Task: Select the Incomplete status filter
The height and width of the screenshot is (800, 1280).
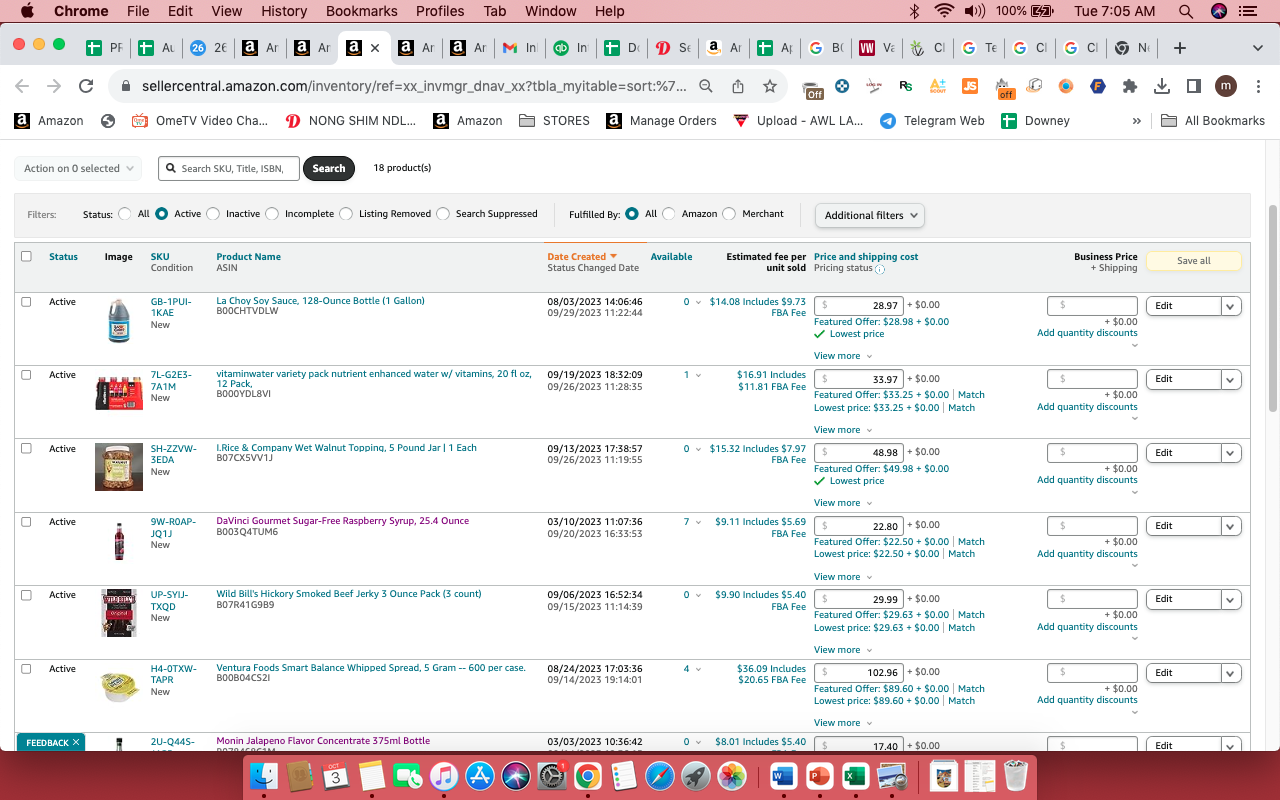Action: (274, 214)
